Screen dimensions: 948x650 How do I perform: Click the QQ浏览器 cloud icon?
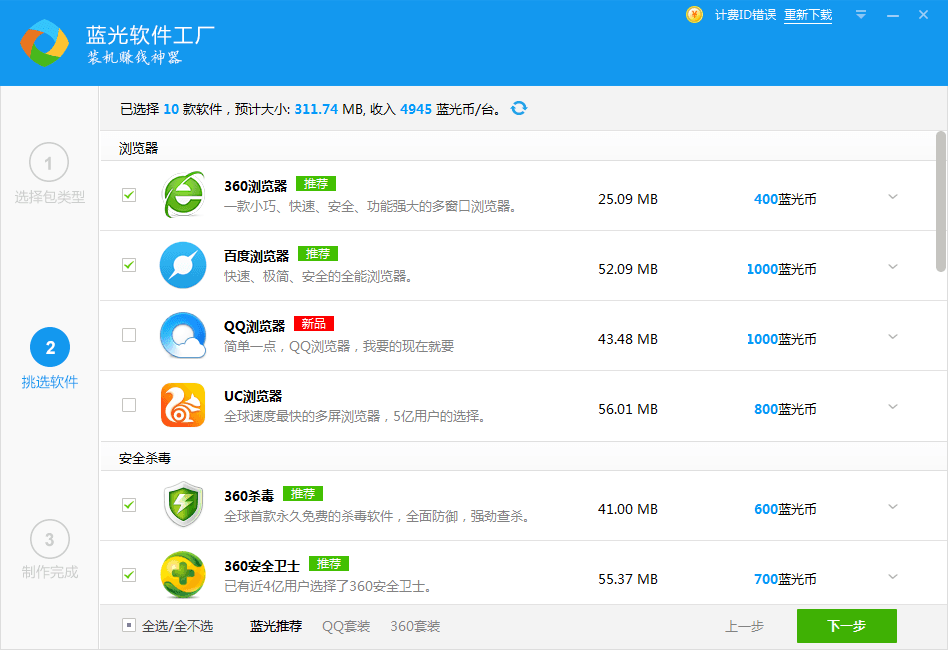183,336
